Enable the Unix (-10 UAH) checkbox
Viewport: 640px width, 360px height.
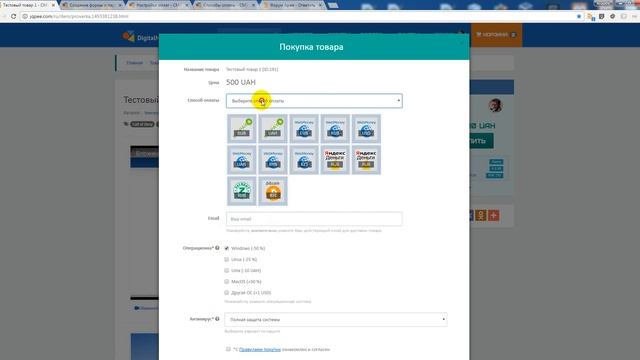pyautogui.click(x=227, y=270)
